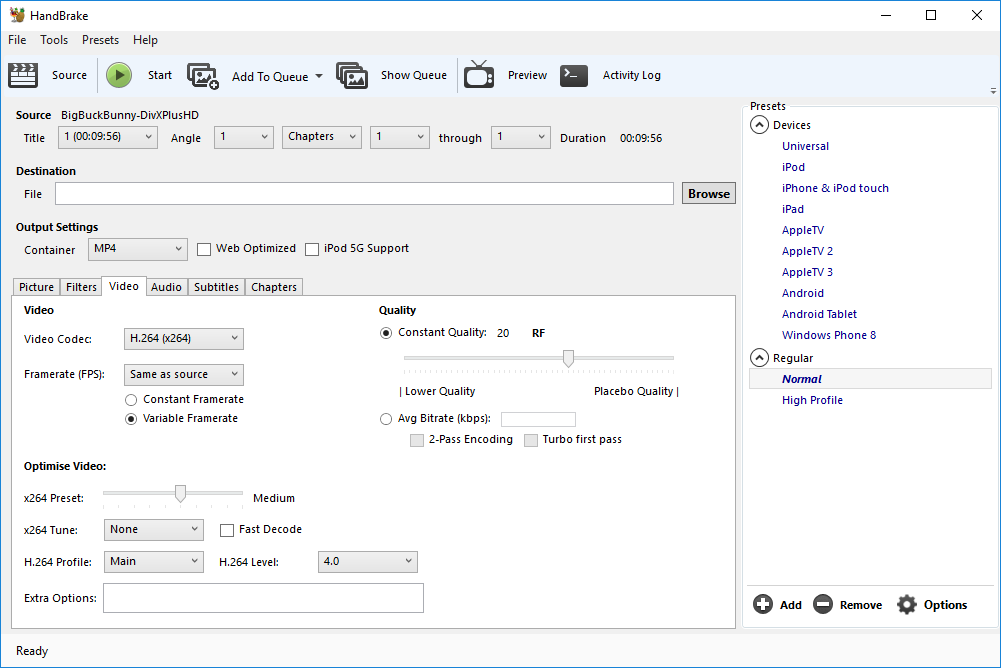Click the Constant Quality slider thumb
Viewport: 1001px width, 668px height.
[568, 358]
